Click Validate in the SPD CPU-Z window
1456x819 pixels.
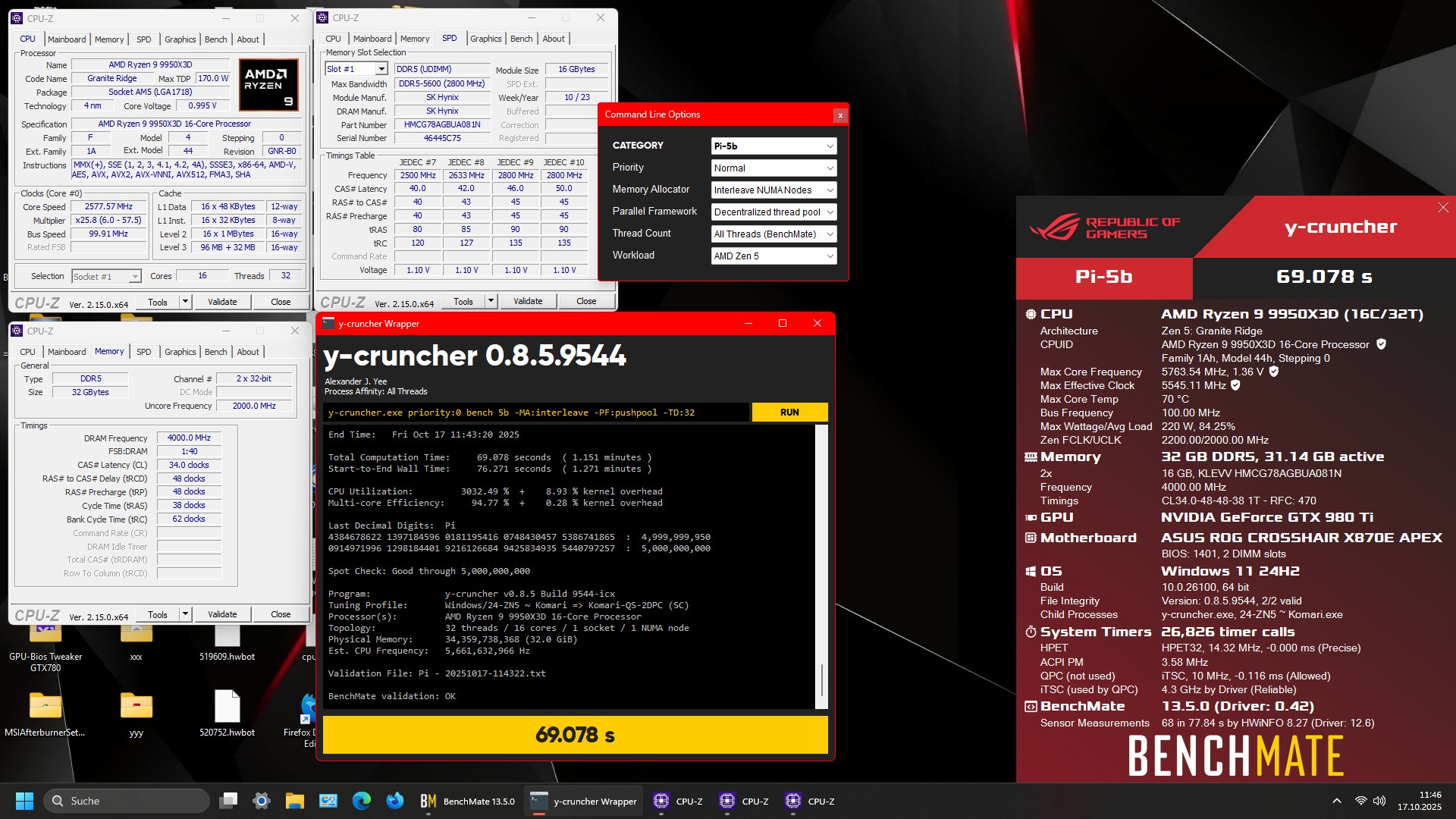528,301
